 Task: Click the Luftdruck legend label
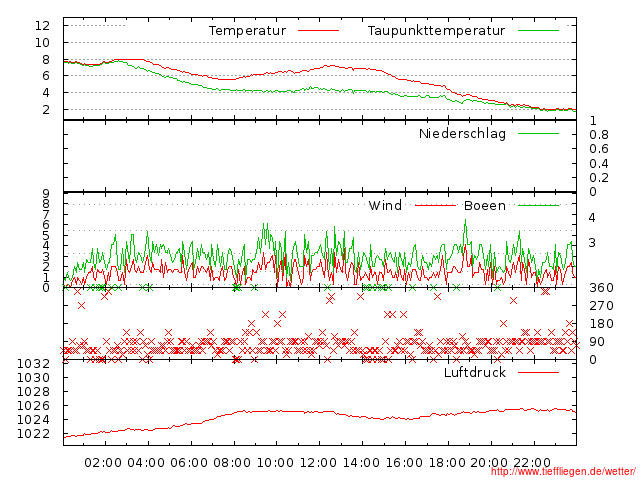pos(475,372)
